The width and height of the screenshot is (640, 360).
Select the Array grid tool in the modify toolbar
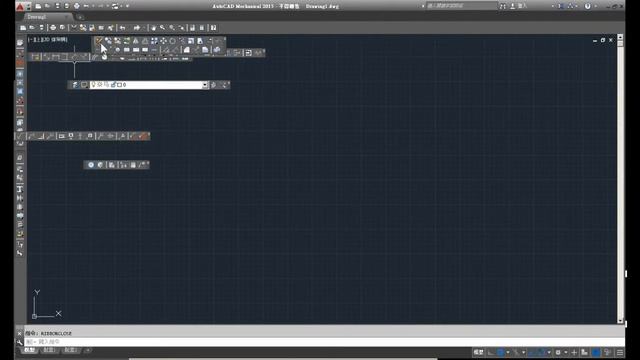tap(154, 41)
